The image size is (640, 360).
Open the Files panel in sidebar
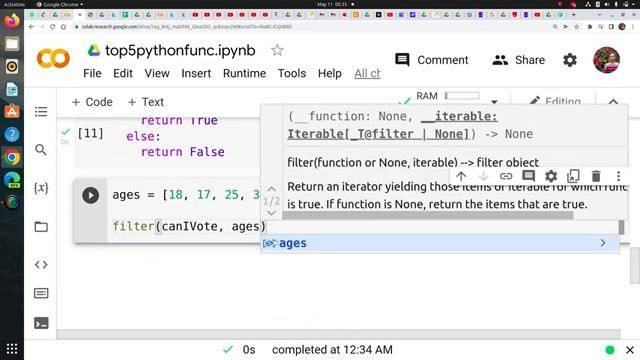pyautogui.click(x=41, y=227)
